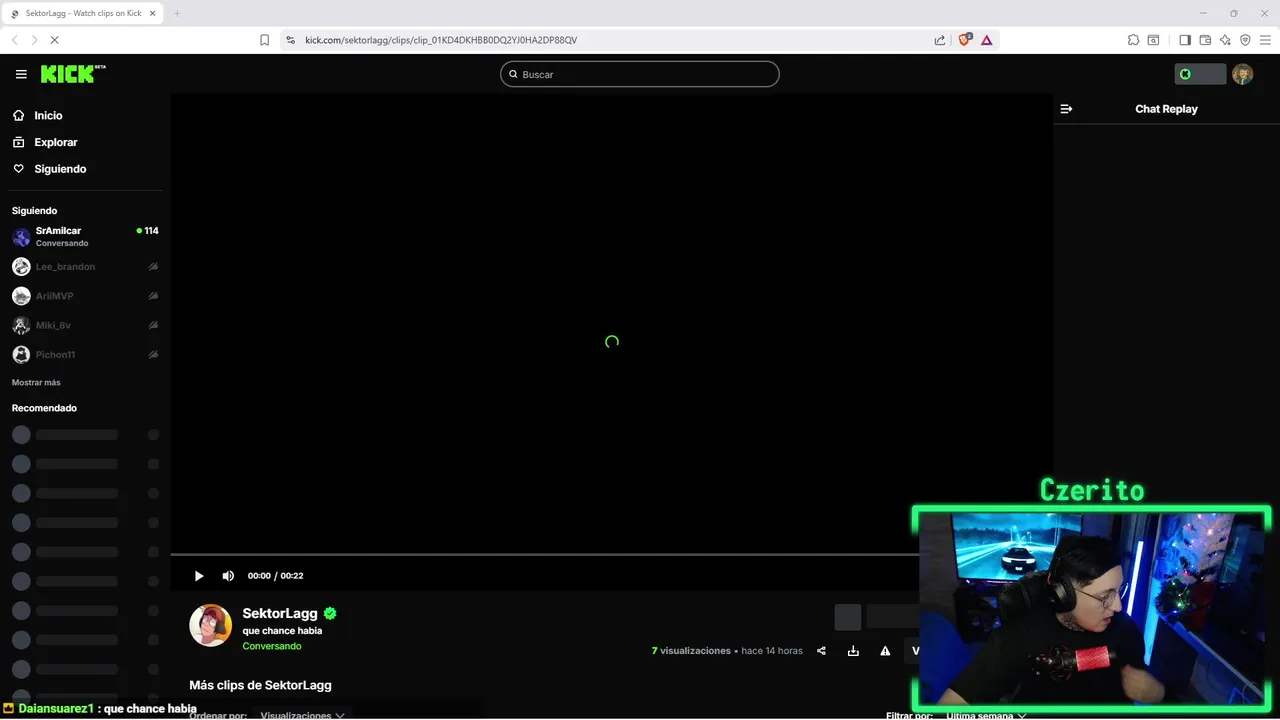Click the Kick logo

[x=73, y=74]
